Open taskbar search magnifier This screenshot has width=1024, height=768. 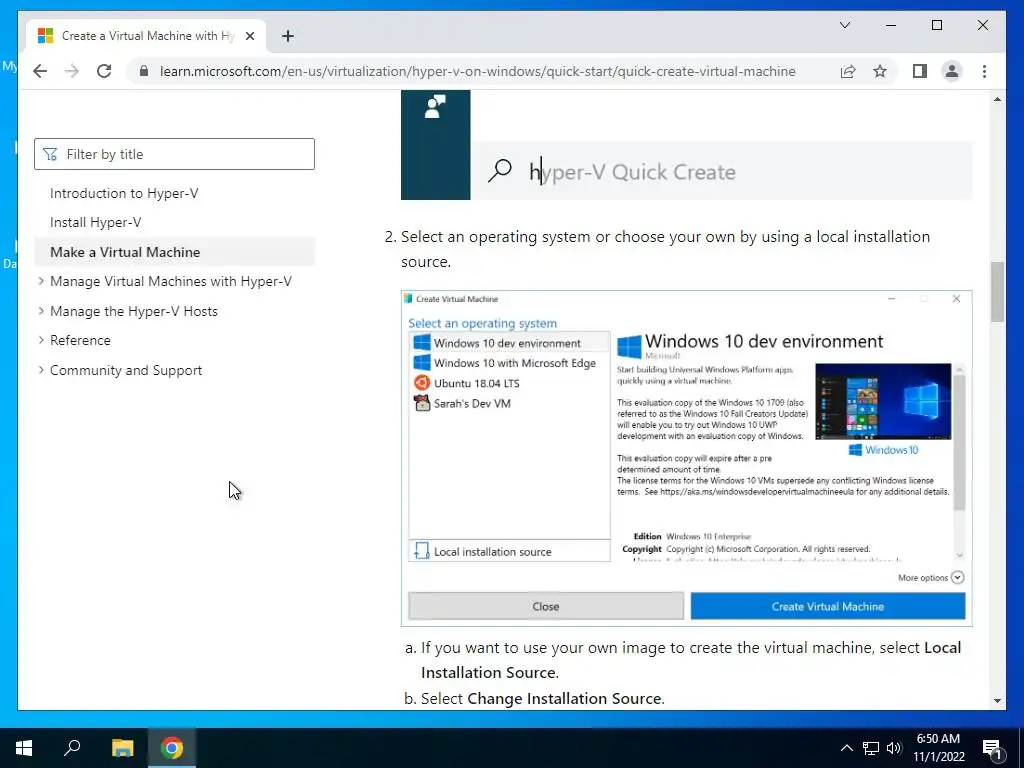pyautogui.click(x=72, y=748)
